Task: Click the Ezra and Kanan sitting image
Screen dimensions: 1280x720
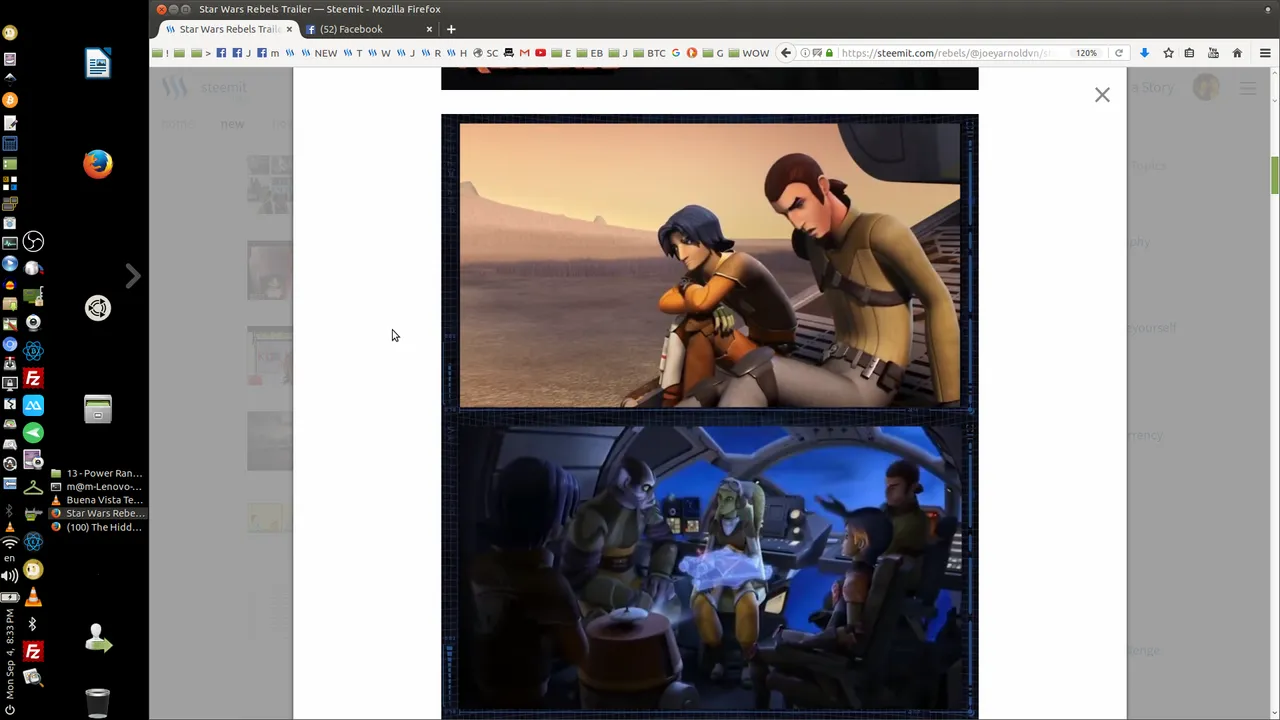Action: point(710,265)
